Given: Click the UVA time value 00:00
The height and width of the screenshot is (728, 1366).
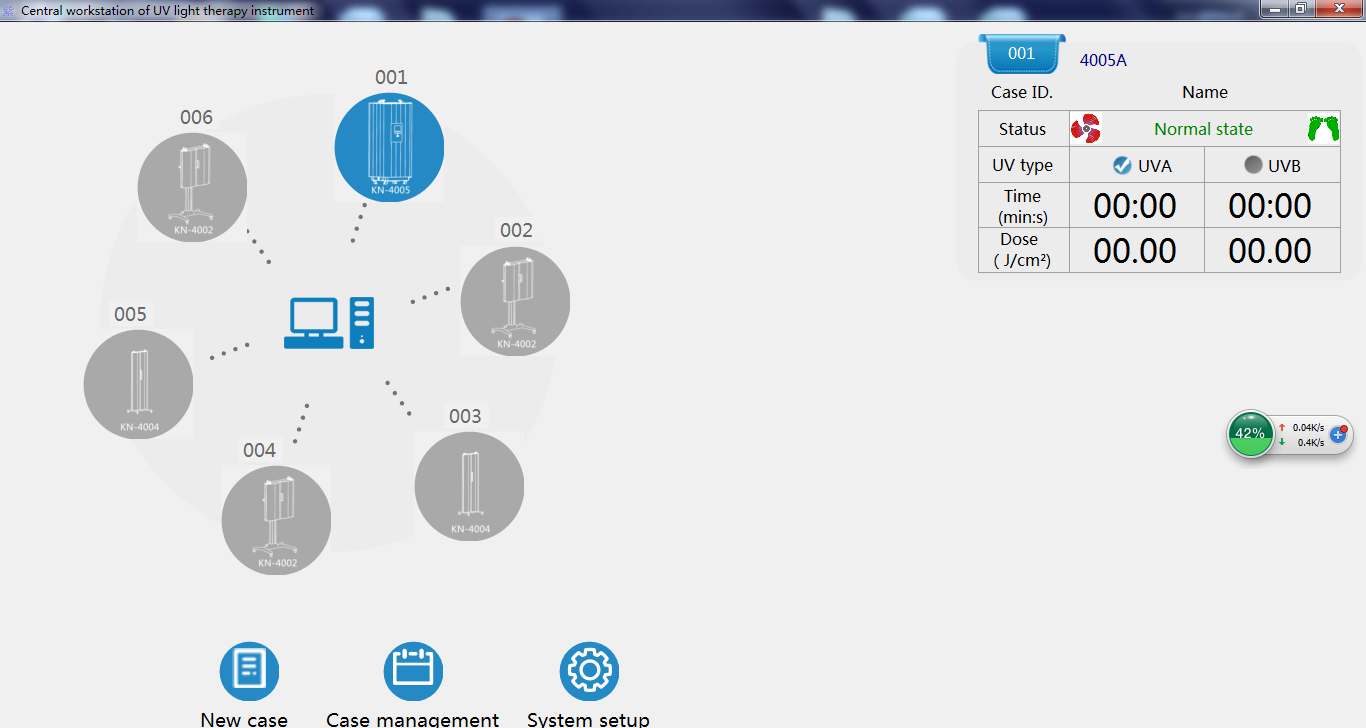Looking at the screenshot, I should pyautogui.click(x=1135, y=206).
